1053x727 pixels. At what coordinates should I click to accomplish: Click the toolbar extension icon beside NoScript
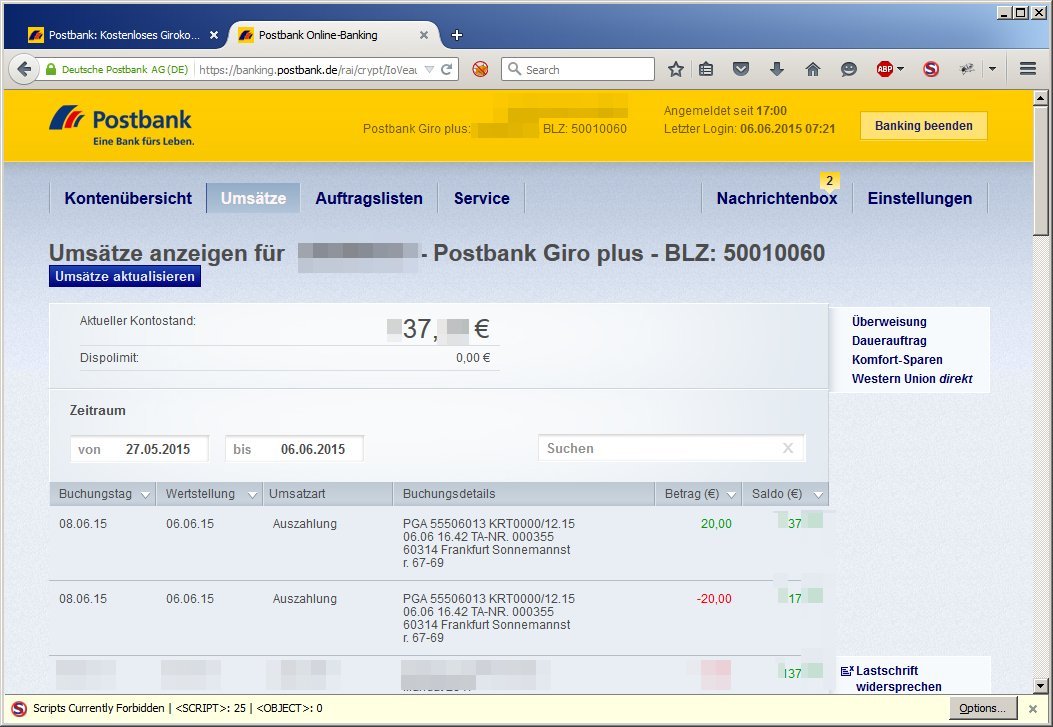tap(967, 69)
